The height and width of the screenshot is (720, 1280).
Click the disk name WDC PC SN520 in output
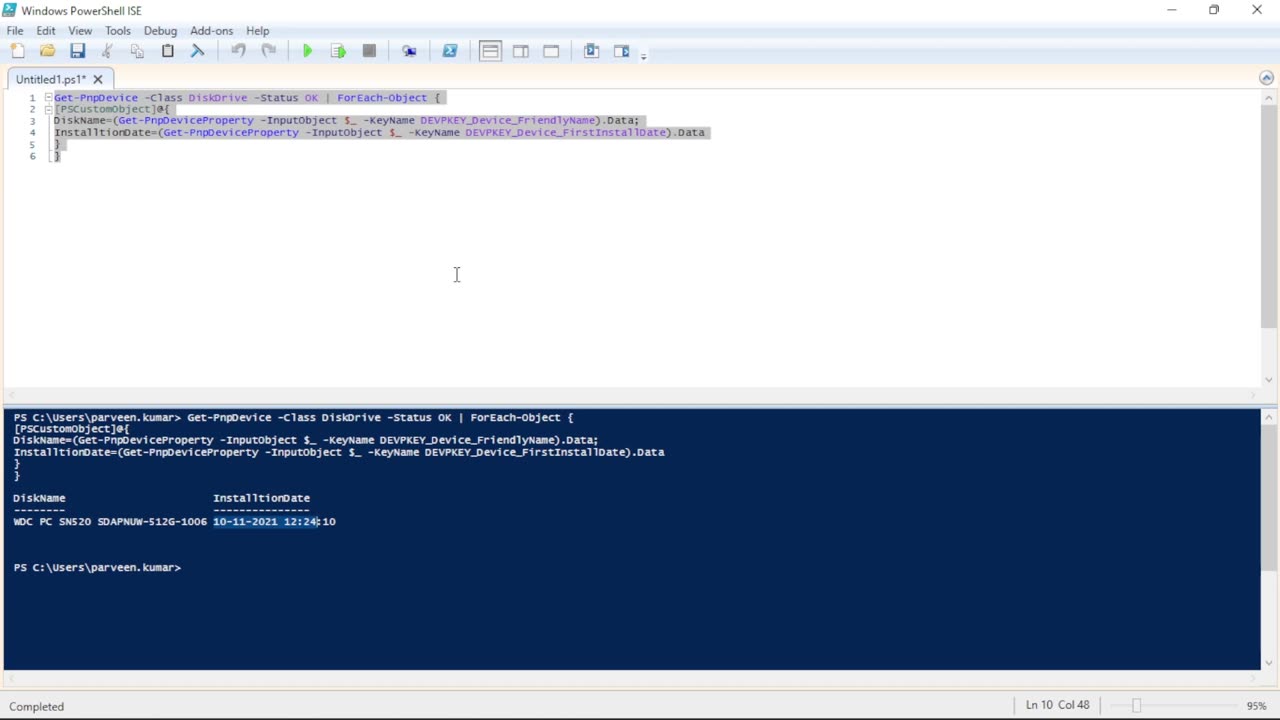coord(110,521)
